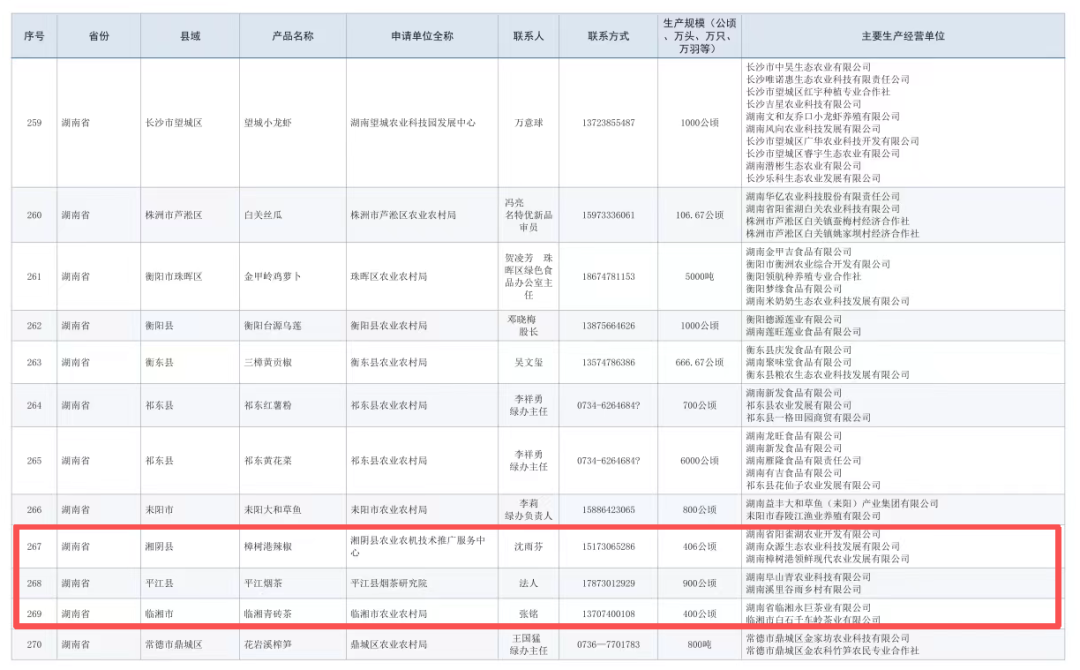The height and width of the screenshot is (670, 1080).
Task: Select the product cell 金甲岭鸡萝卜
Action: click(x=273, y=276)
